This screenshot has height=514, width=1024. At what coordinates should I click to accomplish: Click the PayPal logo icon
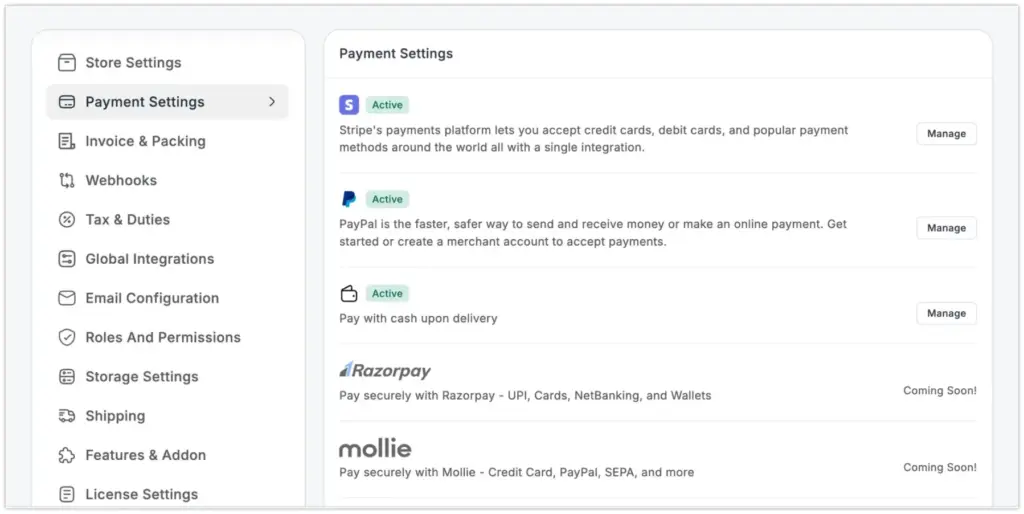349,199
